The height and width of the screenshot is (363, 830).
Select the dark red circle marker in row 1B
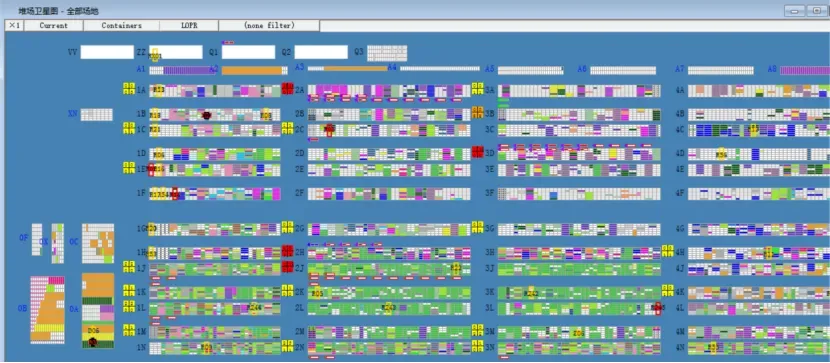(x=207, y=115)
